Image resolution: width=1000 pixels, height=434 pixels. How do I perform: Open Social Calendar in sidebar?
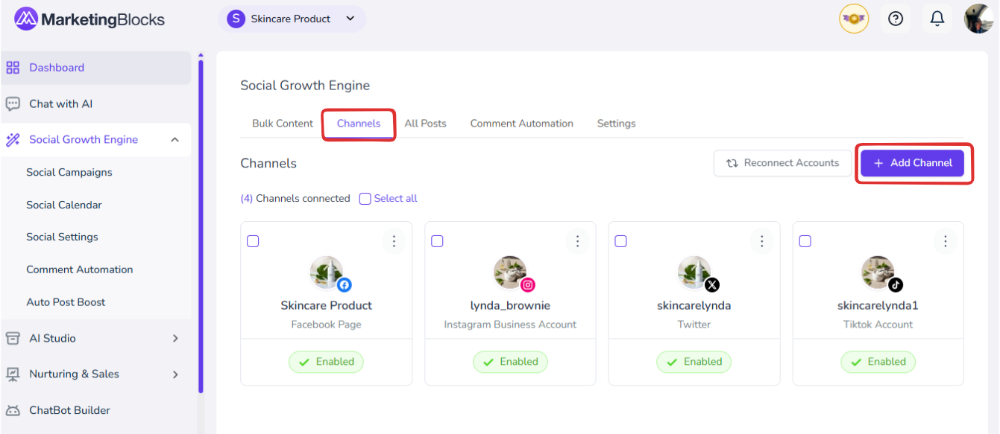click(x=64, y=205)
